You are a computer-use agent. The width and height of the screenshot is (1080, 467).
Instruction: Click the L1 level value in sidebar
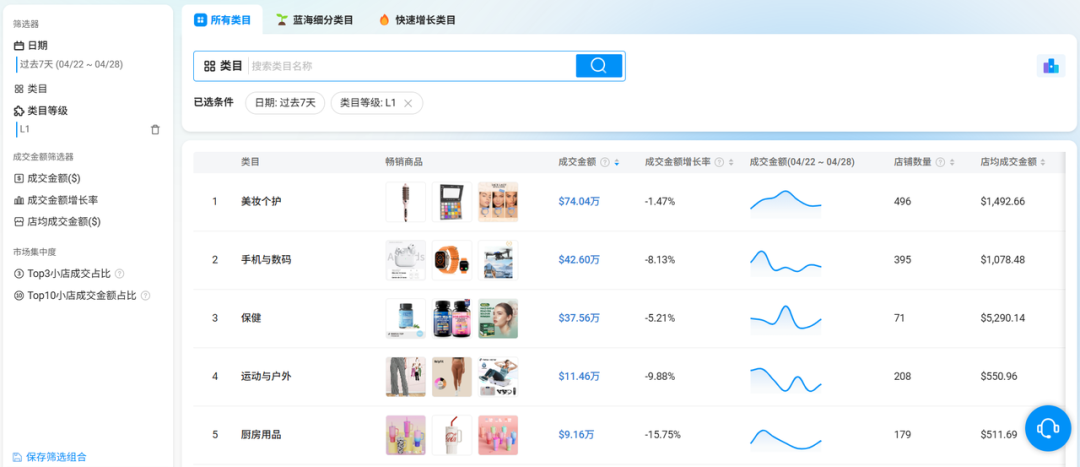(25, 129)
